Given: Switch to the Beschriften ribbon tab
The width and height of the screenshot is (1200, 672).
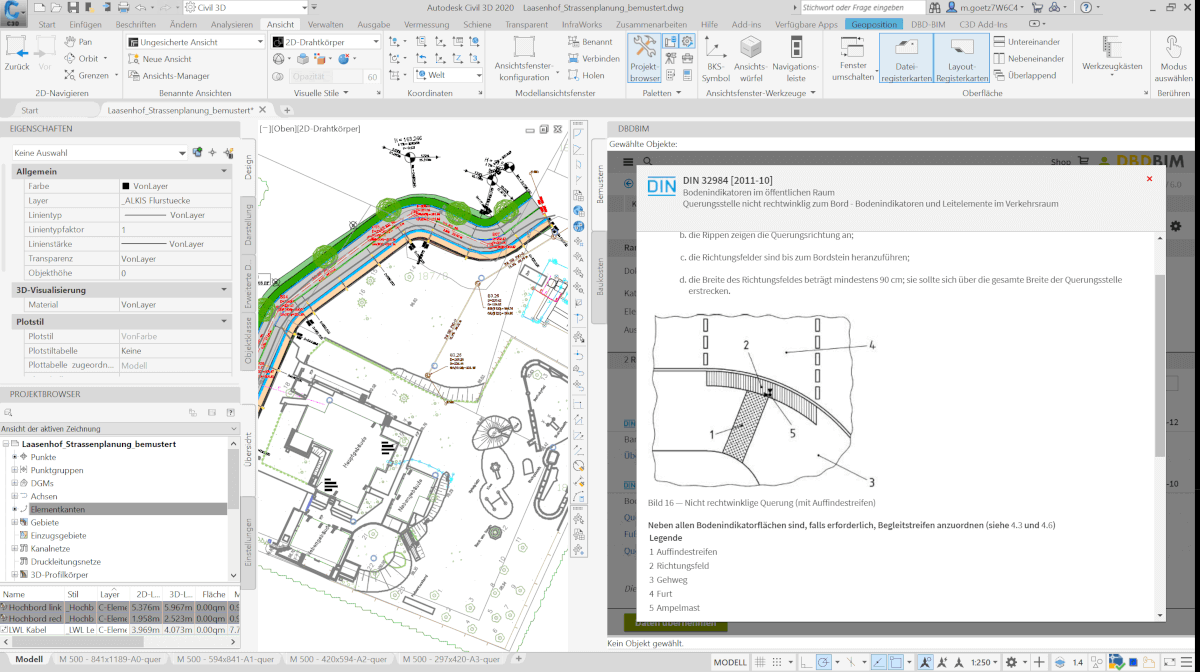Looking at the screenshot, I should pos(135,24).
